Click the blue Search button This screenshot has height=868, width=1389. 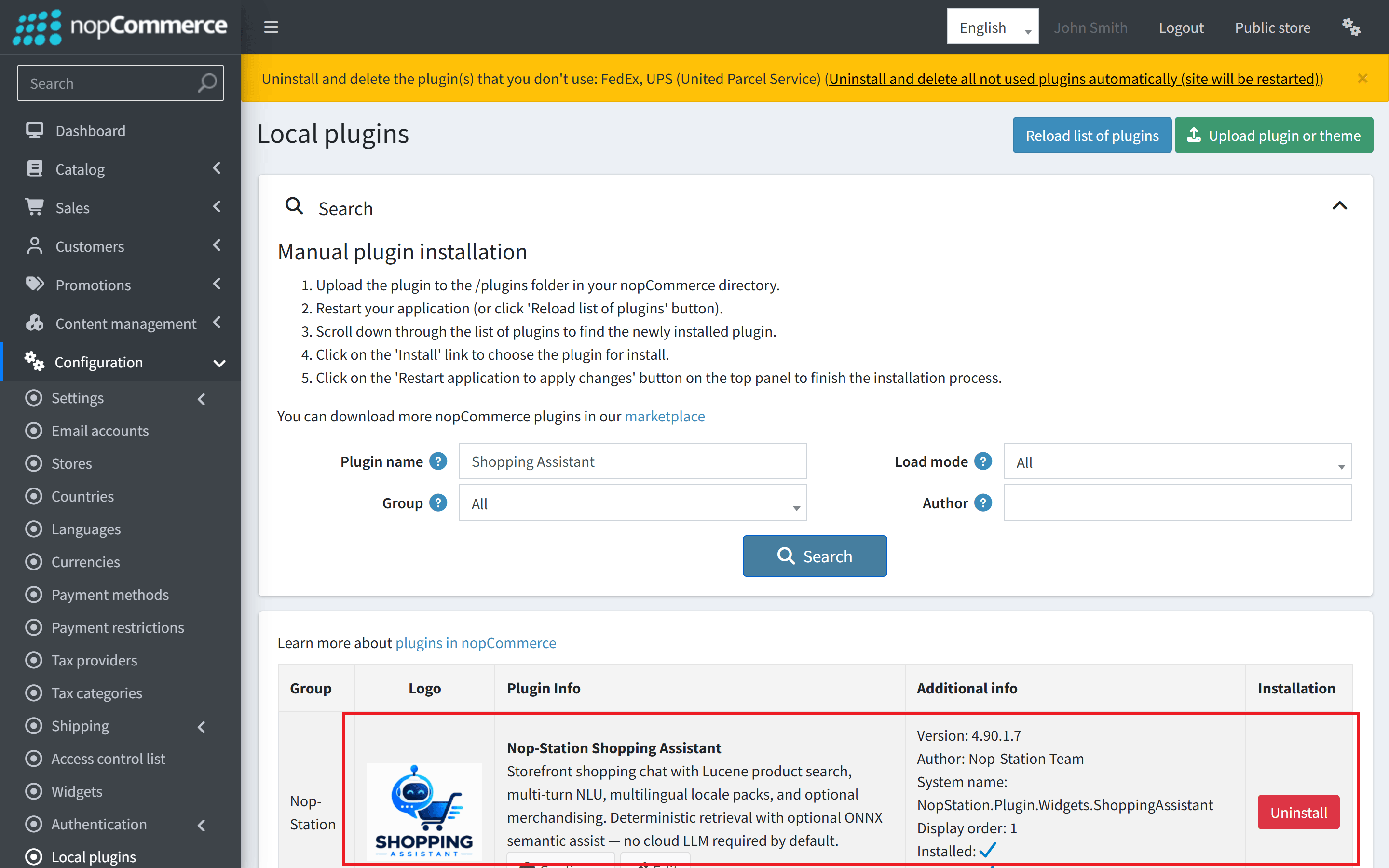pyautogui.click(x=815, y=556)
